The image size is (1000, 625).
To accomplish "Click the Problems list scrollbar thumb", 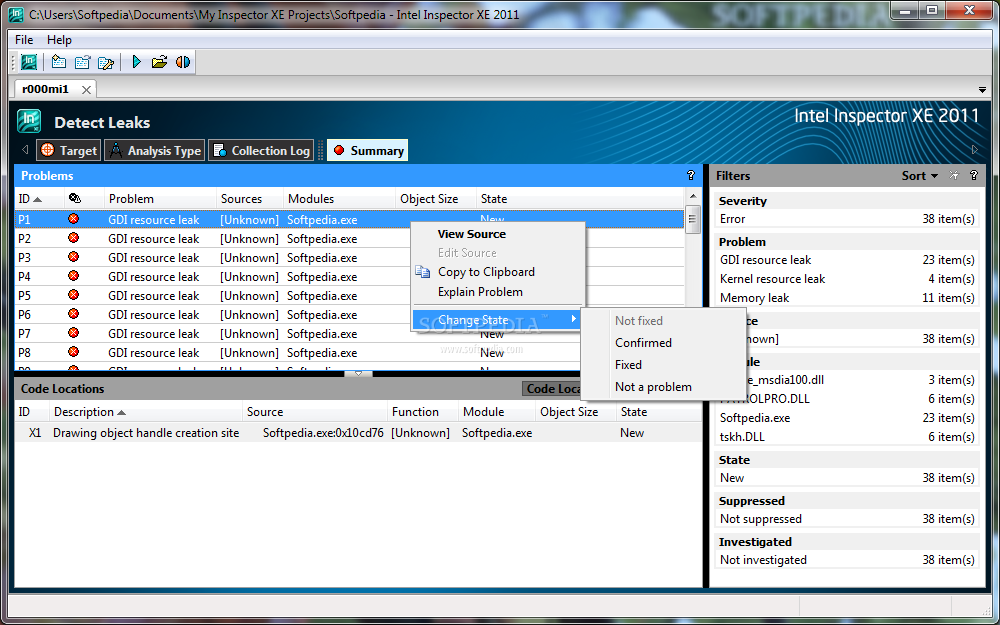I will pyautogui.click(x=693, y=219).
